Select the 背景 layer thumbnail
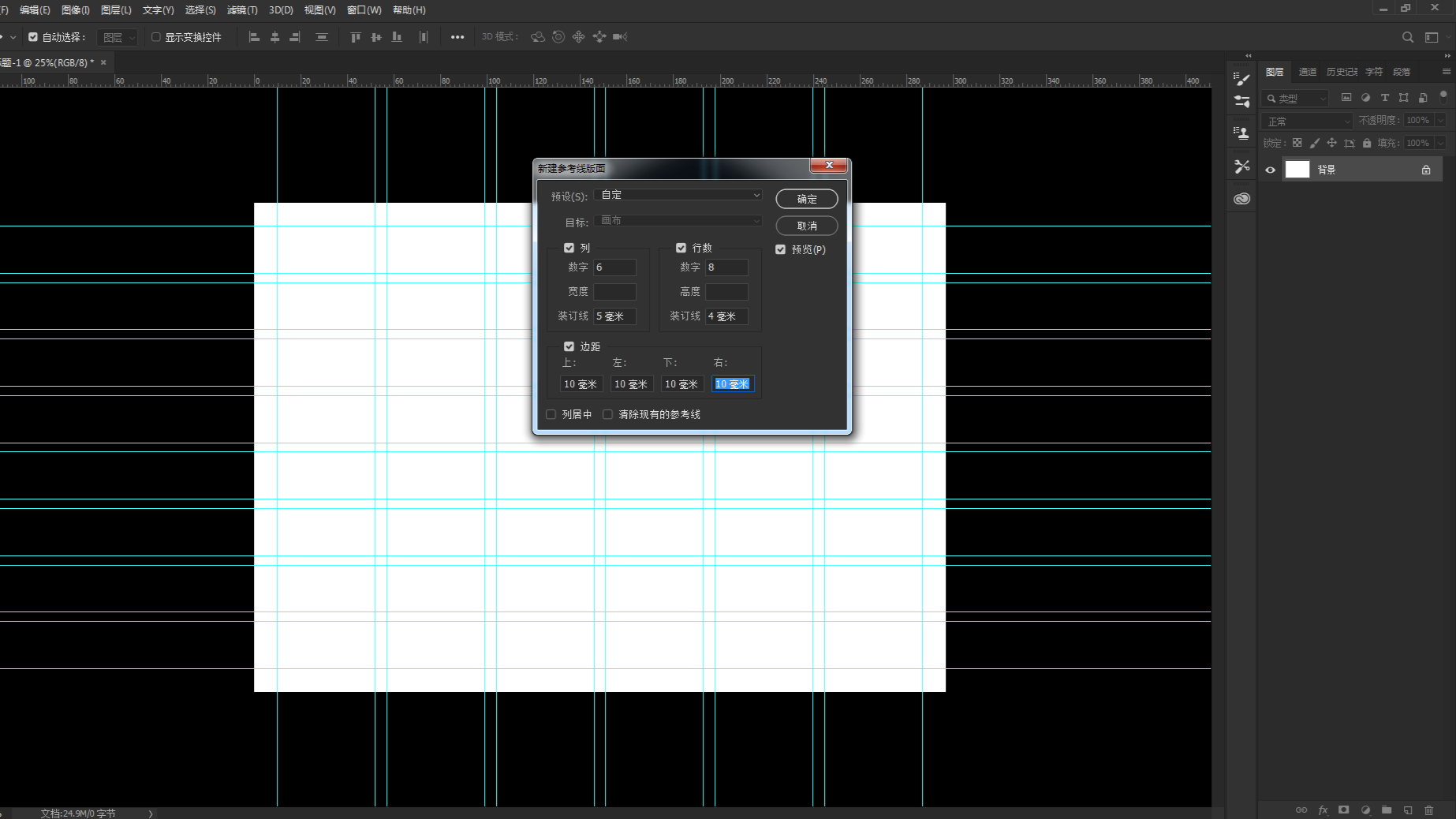Image resolution: width=1456 pixels, height=819 pixels. 1297,170
